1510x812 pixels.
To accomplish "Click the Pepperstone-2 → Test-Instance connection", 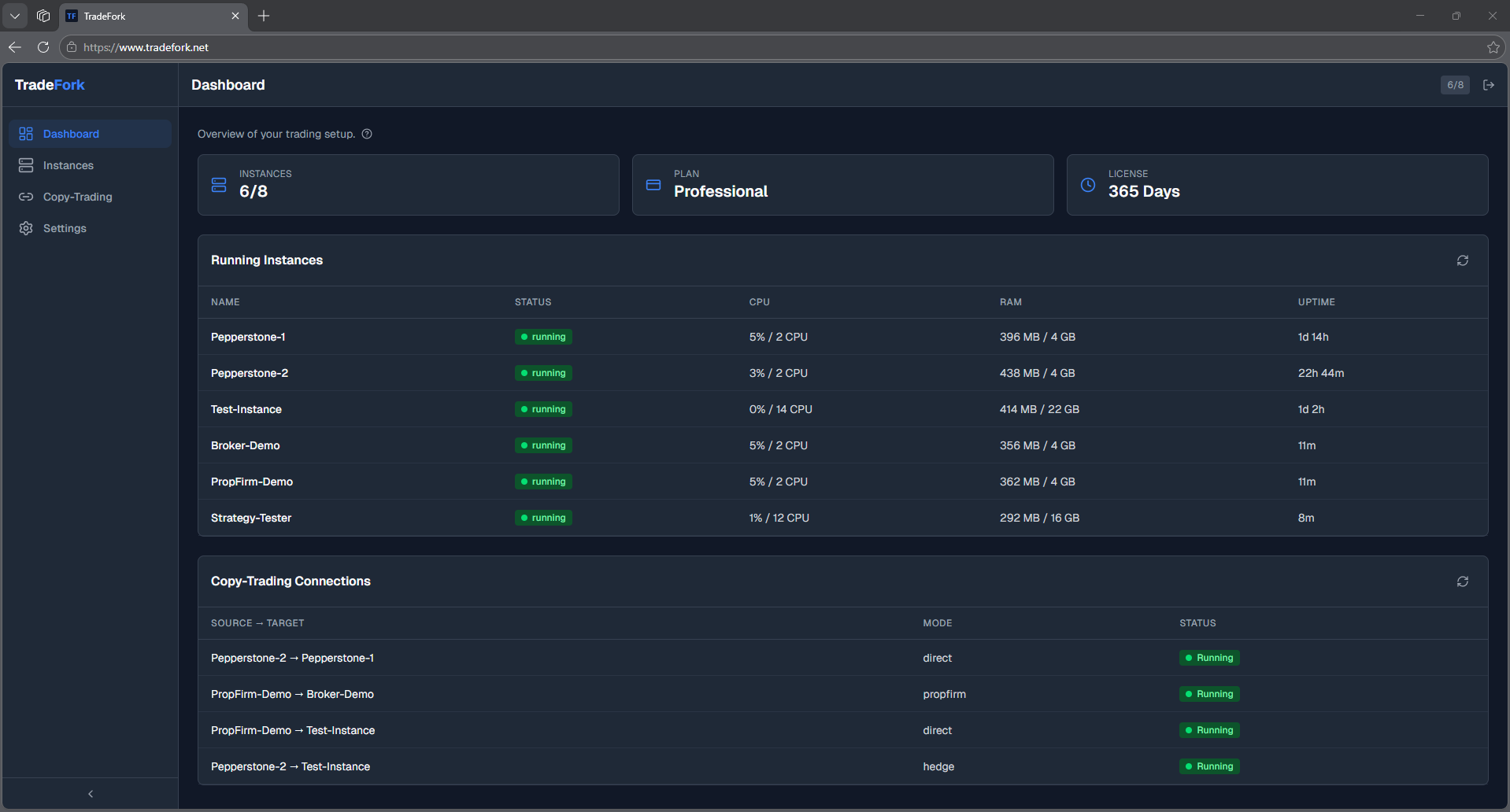I will point(291,766).
